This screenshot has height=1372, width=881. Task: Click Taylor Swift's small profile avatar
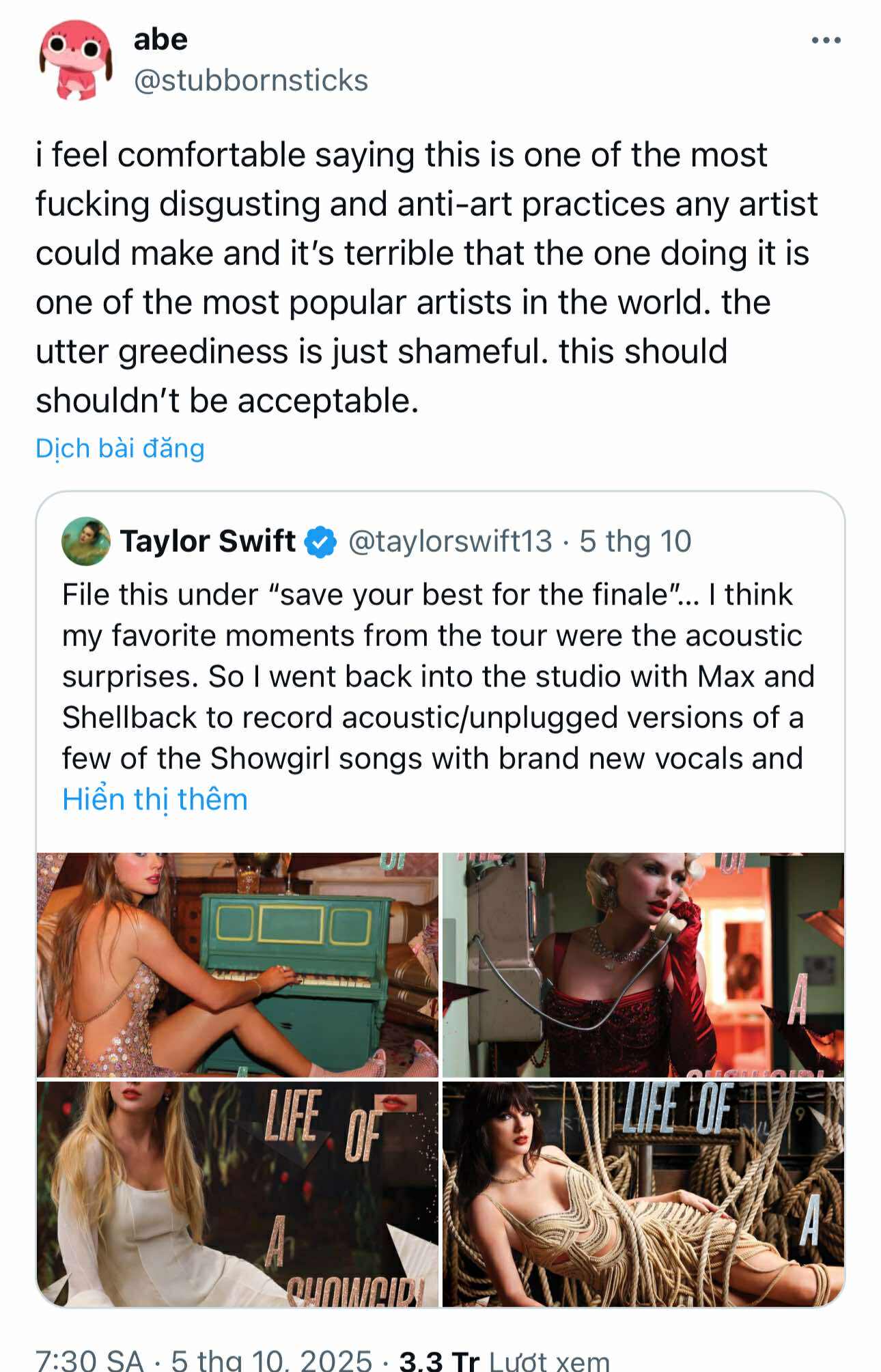point(86,542)
